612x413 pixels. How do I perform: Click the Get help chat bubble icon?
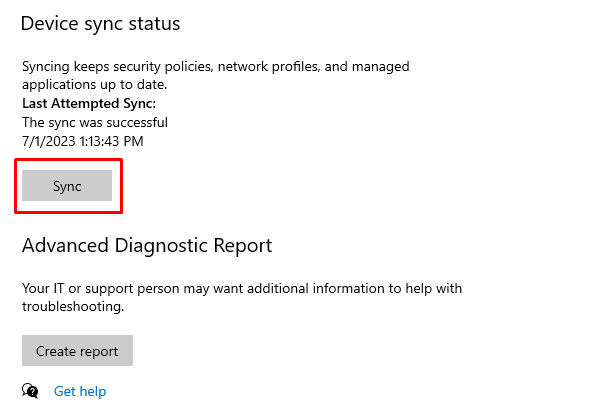[x=30, y=391]
